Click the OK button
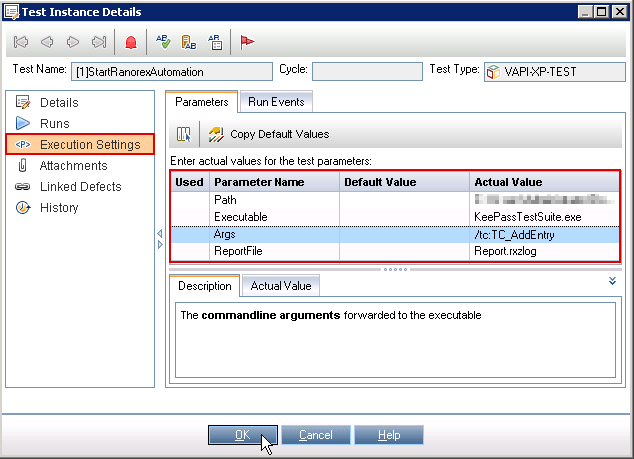This screenshot has width=634, height=459. 243,435
